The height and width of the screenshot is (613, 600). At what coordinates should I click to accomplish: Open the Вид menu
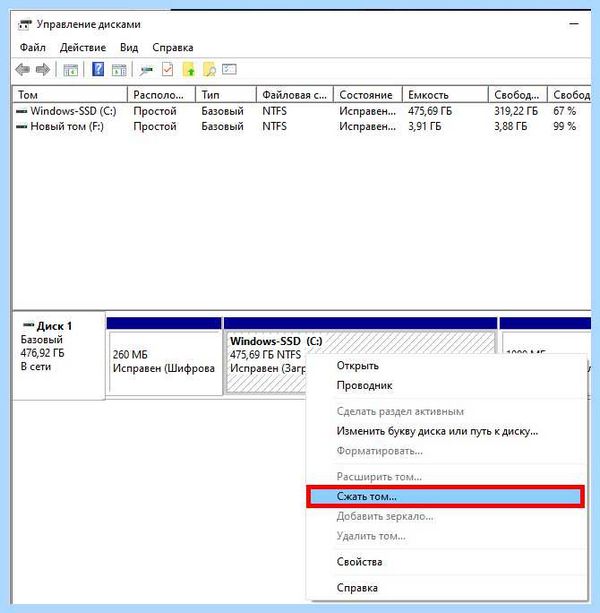pos(129,47)
